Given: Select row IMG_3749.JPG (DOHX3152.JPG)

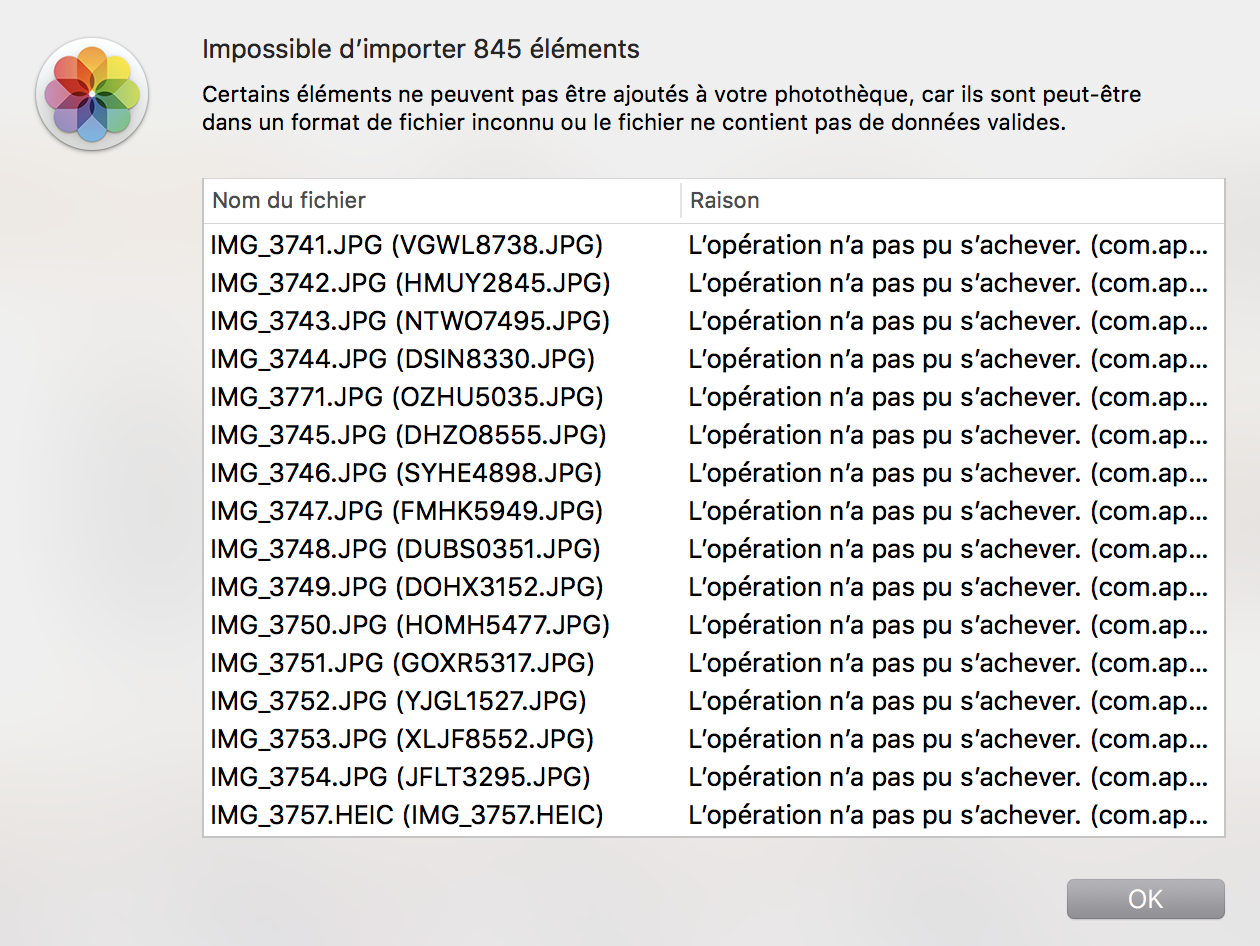Looking at the screenshot, I should click(407, 587).
